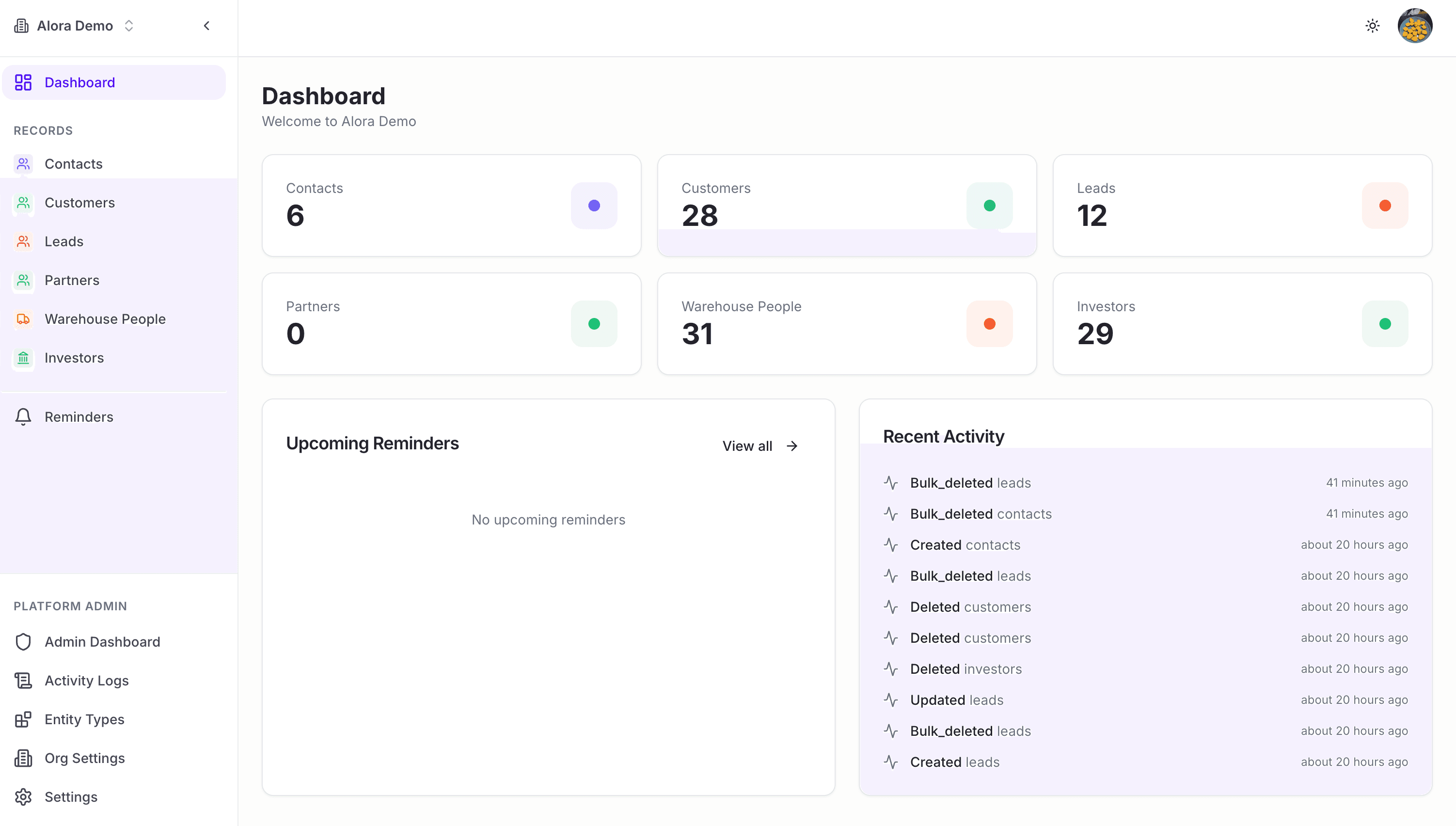Open Reminders via the bell icon
Viewport: 1456px width, 826px height.
click(x=23, y=416)
